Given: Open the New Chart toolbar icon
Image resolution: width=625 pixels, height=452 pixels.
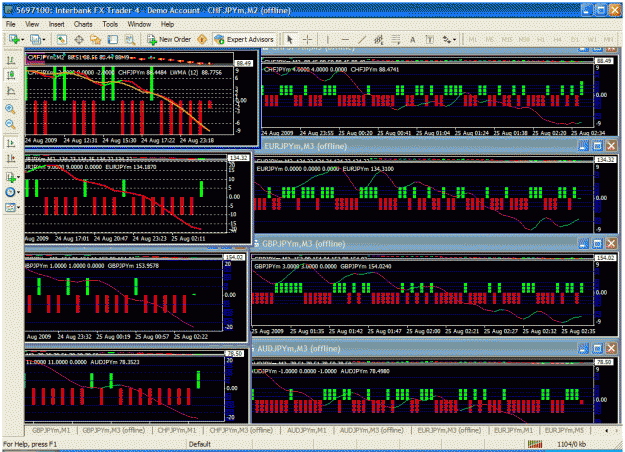Looking at the screenshot, I should pos(14,39).
